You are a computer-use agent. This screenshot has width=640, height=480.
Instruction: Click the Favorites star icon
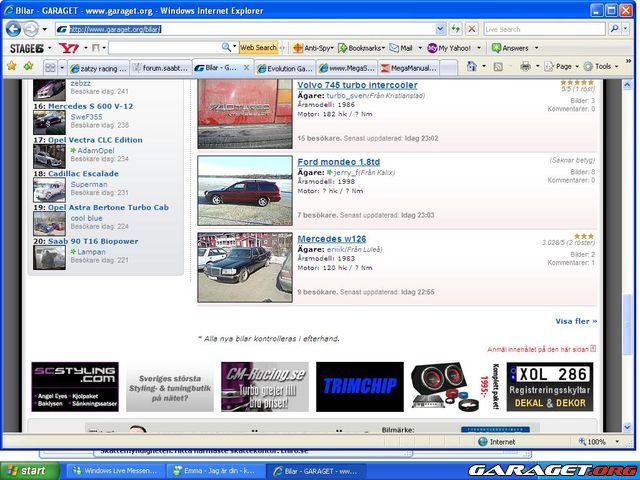(x=12, y=66)
